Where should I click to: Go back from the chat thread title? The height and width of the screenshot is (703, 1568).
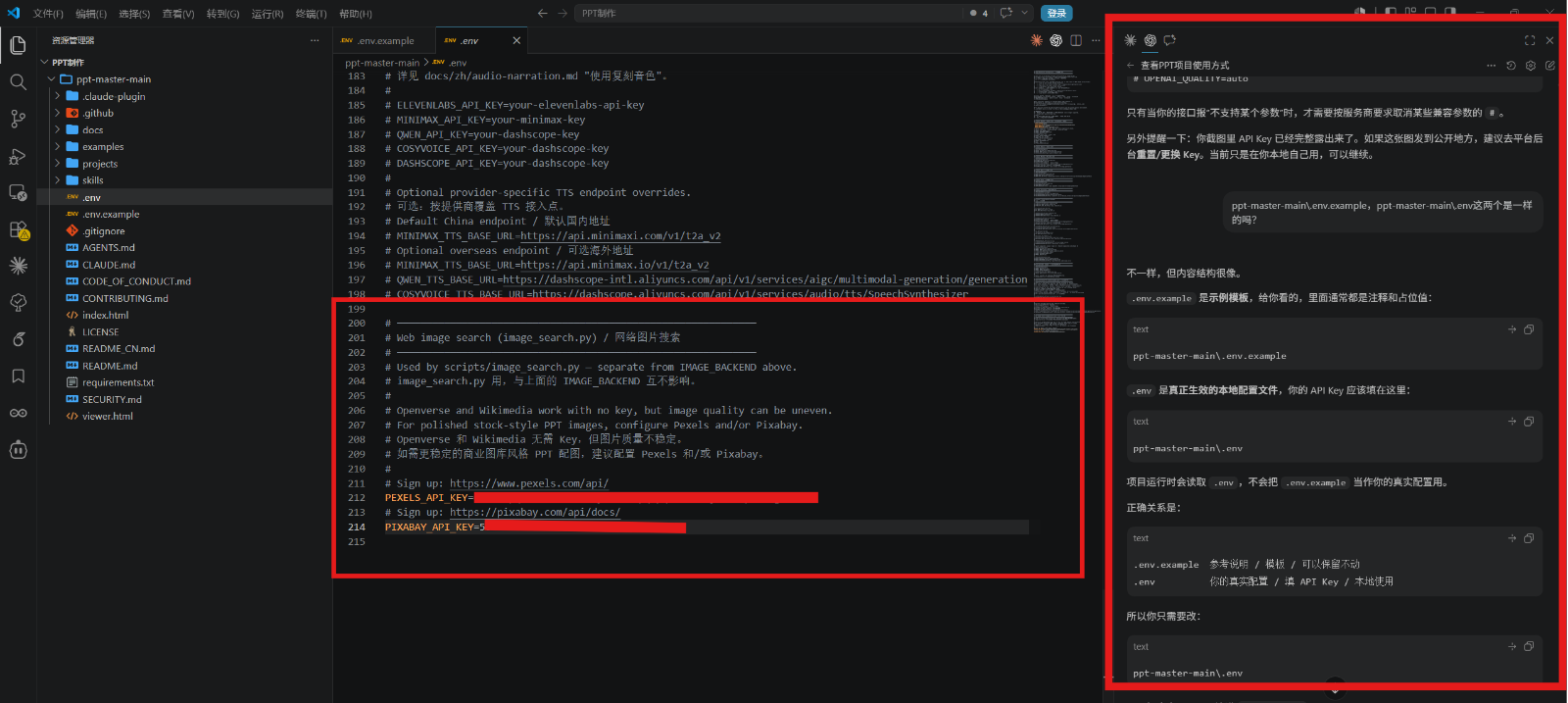(x=1130, y=66)
